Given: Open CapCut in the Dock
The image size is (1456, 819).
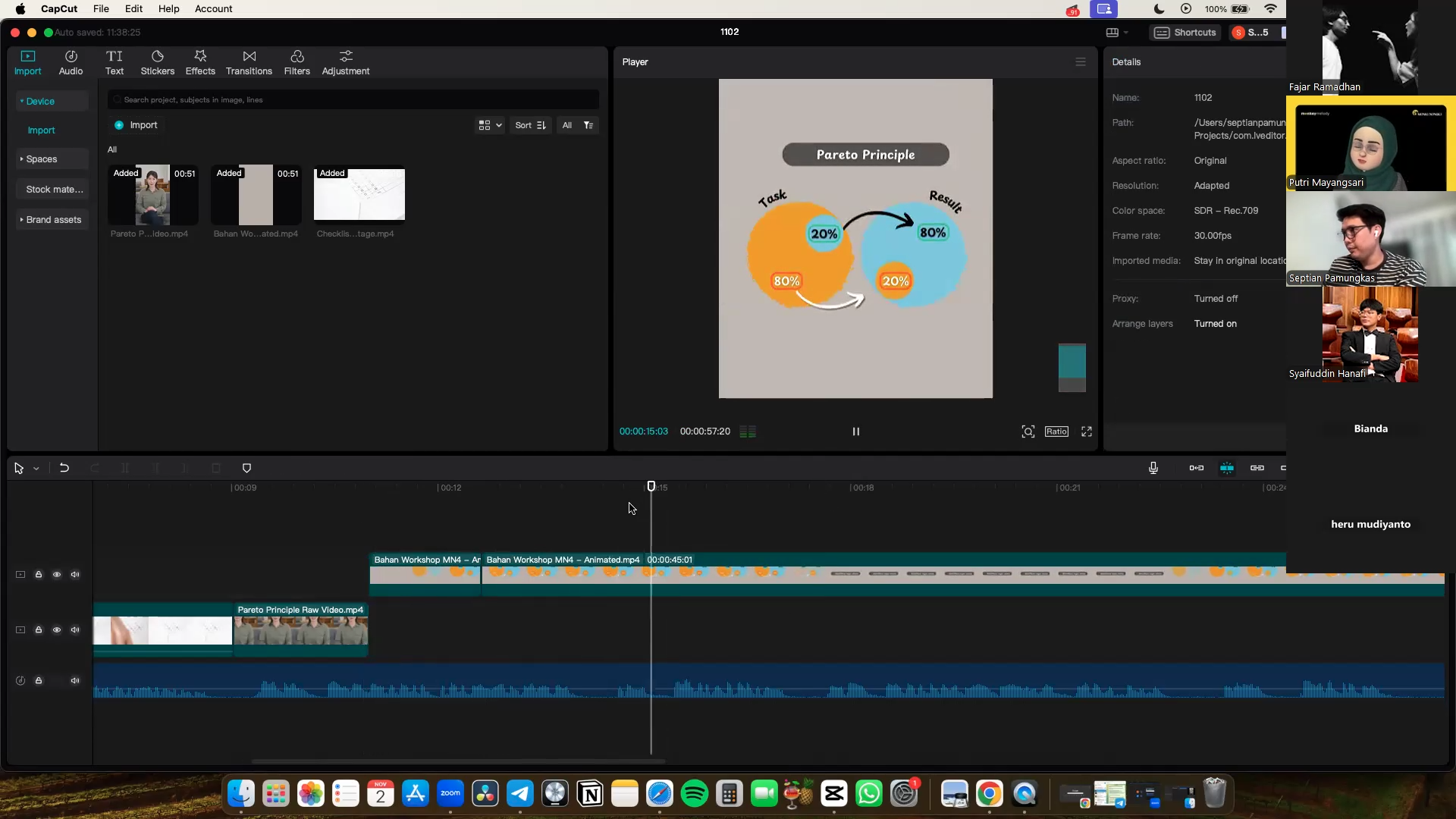Looking at the screenshot, I should point(834,794).
